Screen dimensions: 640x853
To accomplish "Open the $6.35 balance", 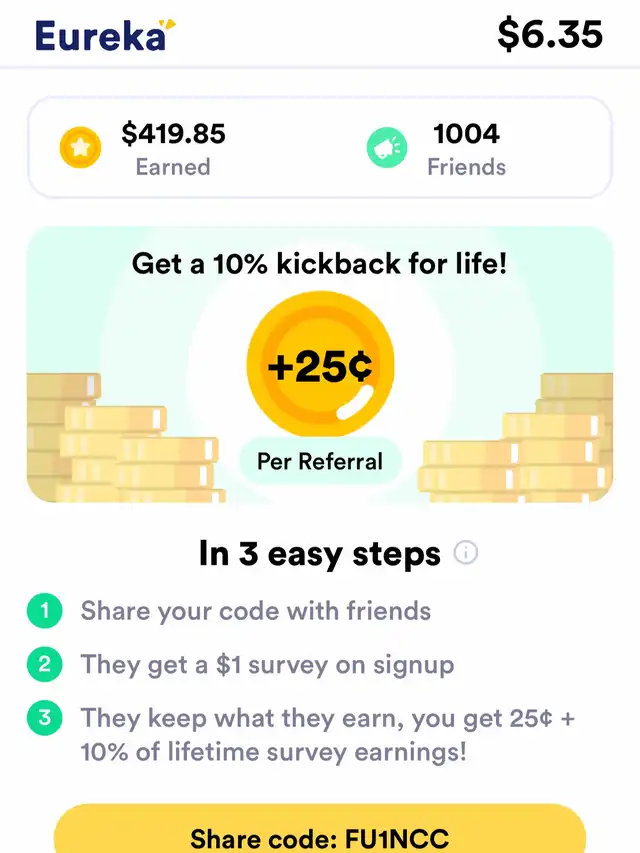I will pos(550,34).
